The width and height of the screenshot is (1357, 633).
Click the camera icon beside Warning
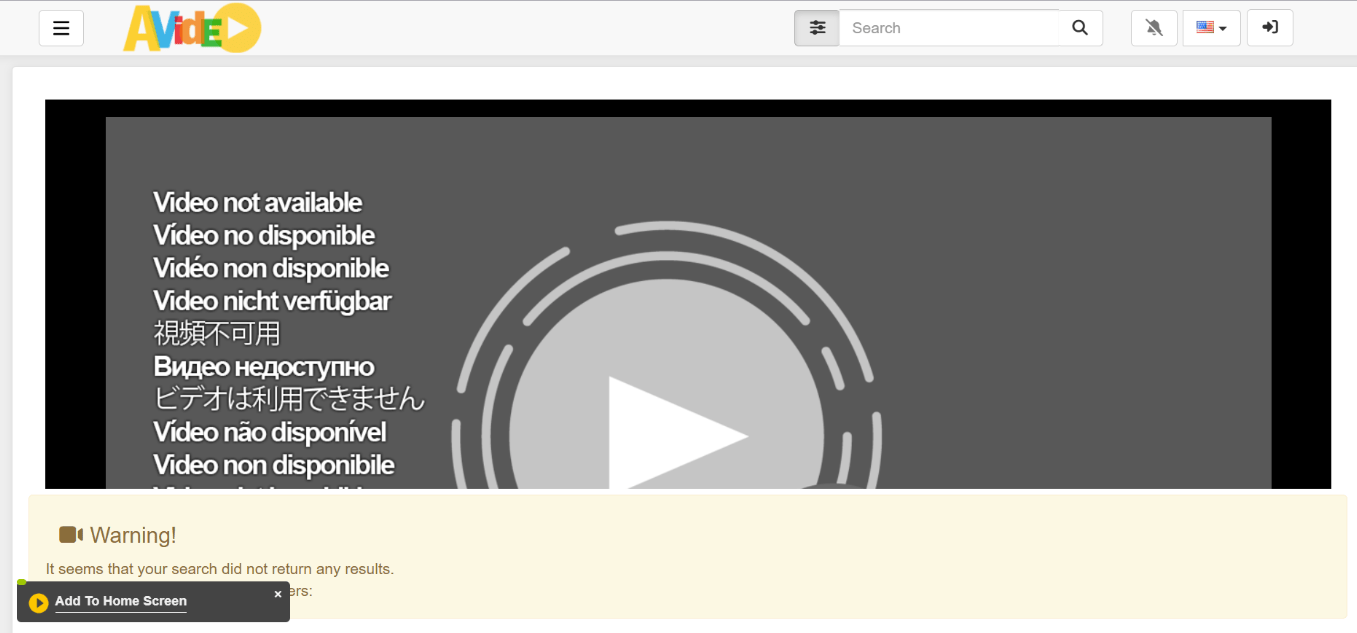tap(71, 535)
